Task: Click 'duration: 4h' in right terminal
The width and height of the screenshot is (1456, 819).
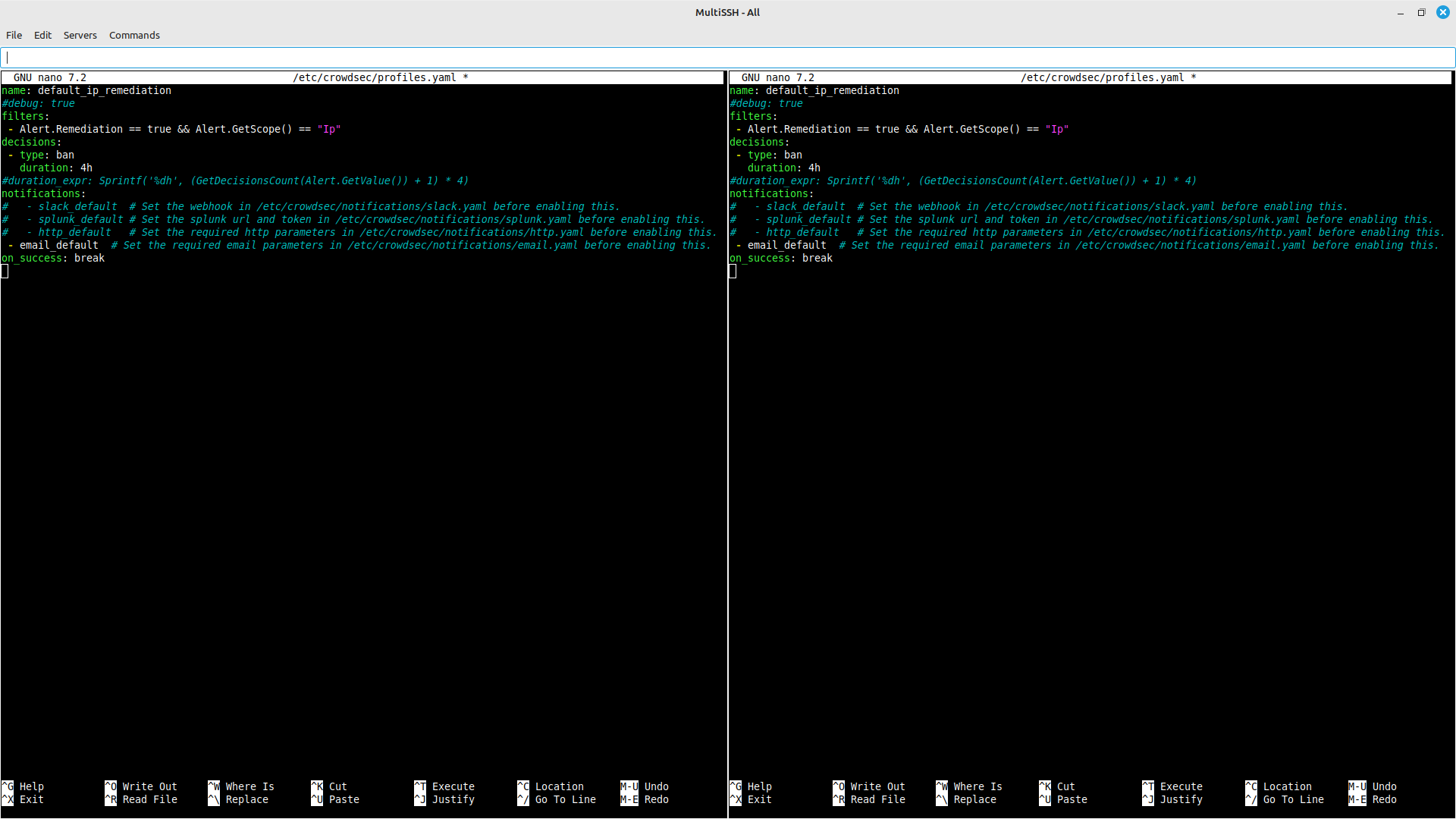Action: coord(784,168)
